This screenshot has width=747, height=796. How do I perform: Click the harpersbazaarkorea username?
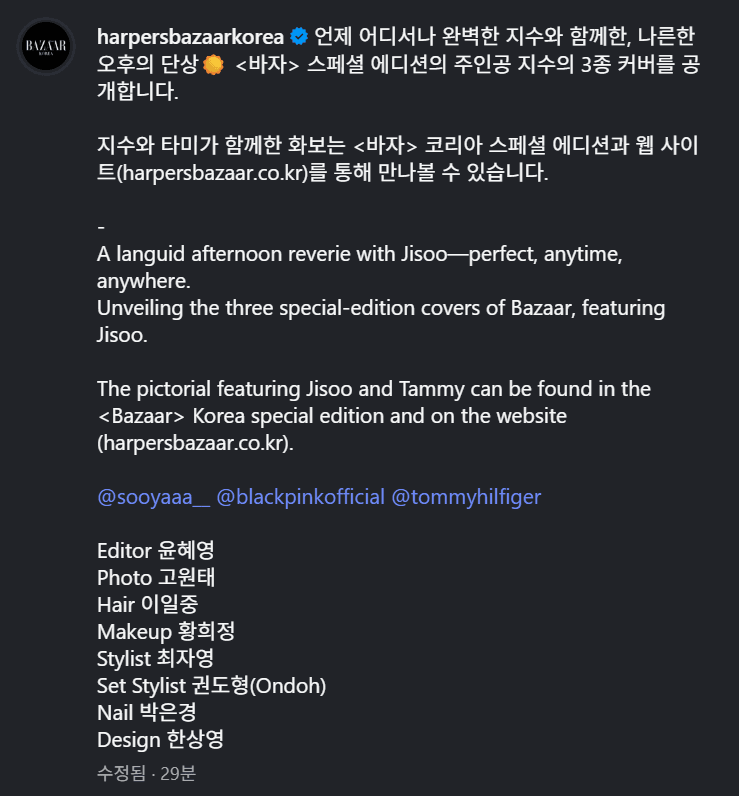(190, 38)
